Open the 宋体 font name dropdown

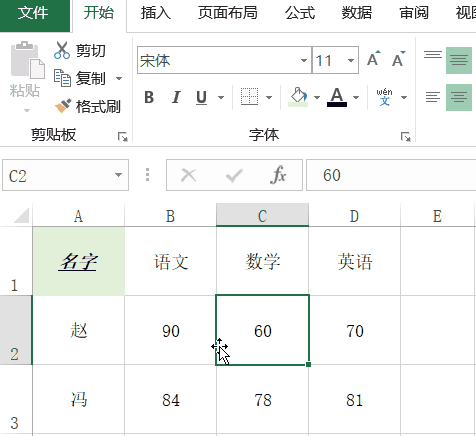pos(304,60)
